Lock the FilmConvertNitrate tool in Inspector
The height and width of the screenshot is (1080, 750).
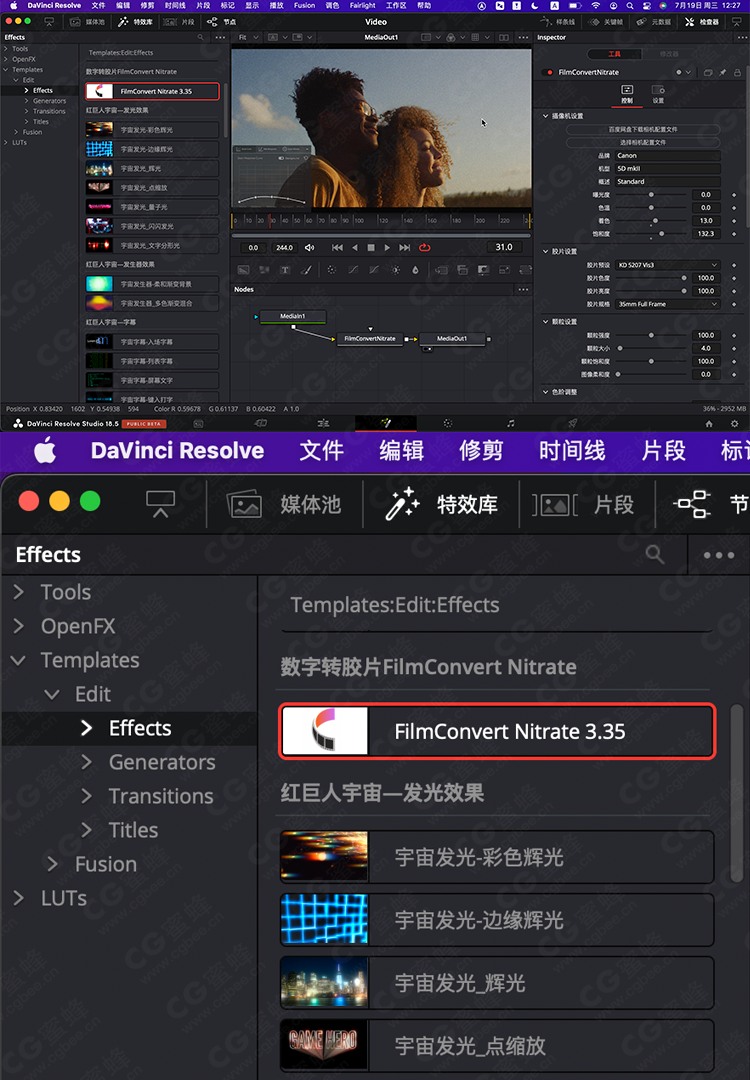tap(737, 72)
